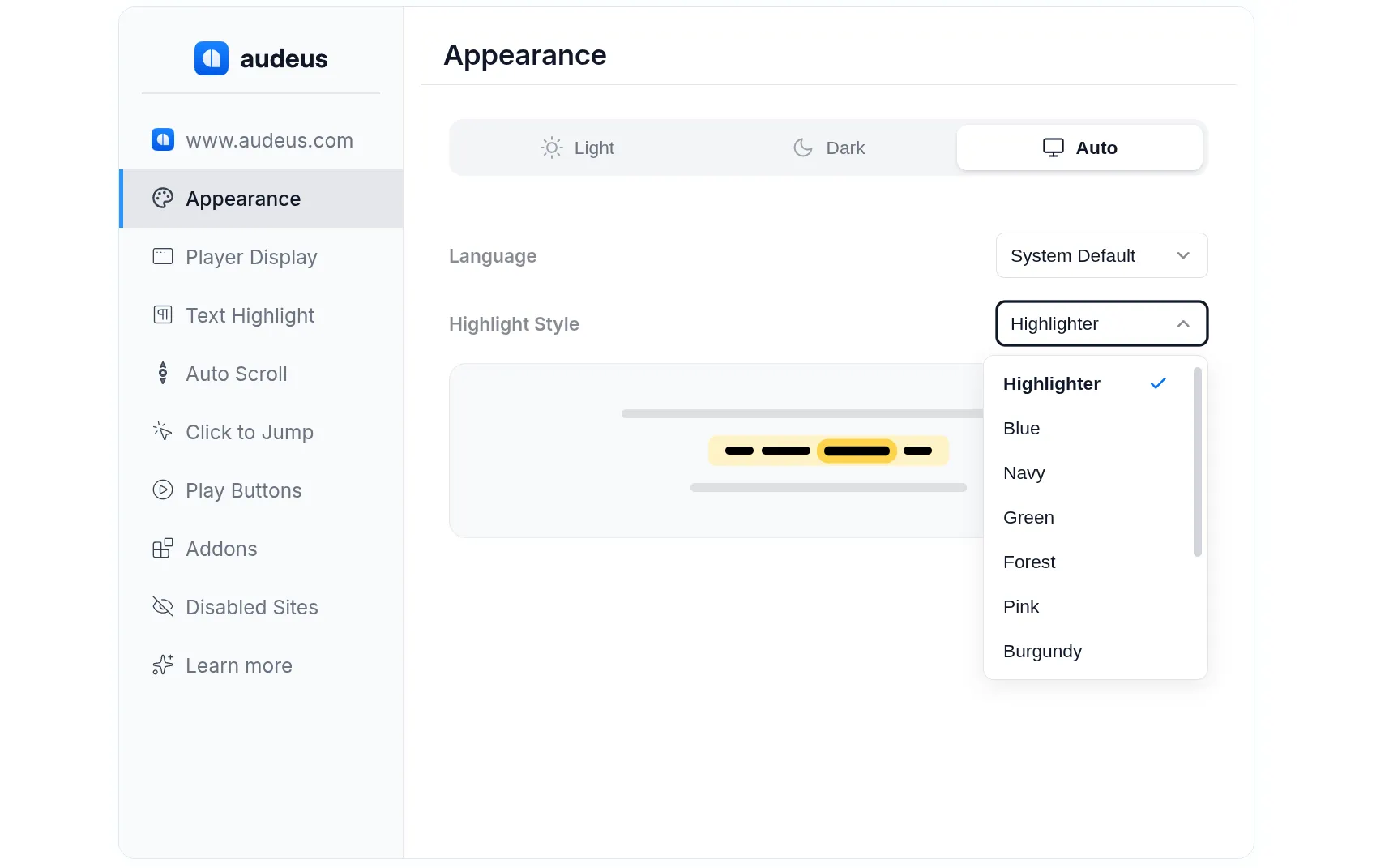Screen dimensions: 1389x868
Task: Click the Text Highlight paragraph icon
Action: (x=163, y=315)
